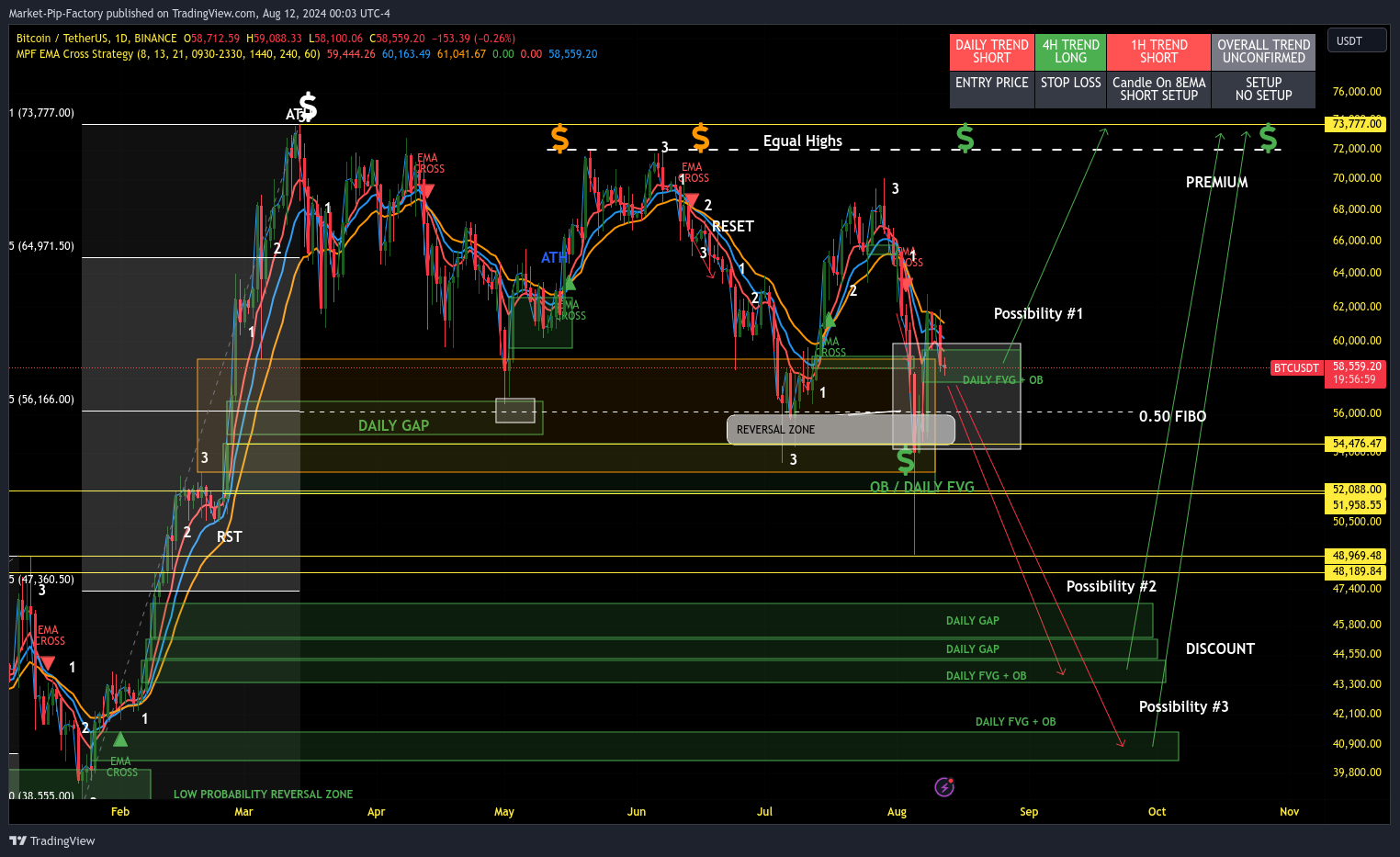Select the RST label
Screen dimensions: 1400x857
[x=230, y=536]
